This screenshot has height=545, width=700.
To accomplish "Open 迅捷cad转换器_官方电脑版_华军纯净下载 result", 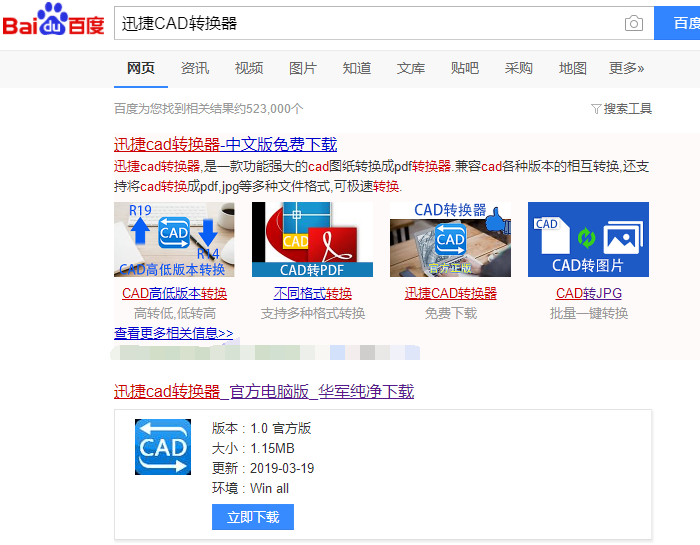I will pyautogui.click(x=264, y=391).
